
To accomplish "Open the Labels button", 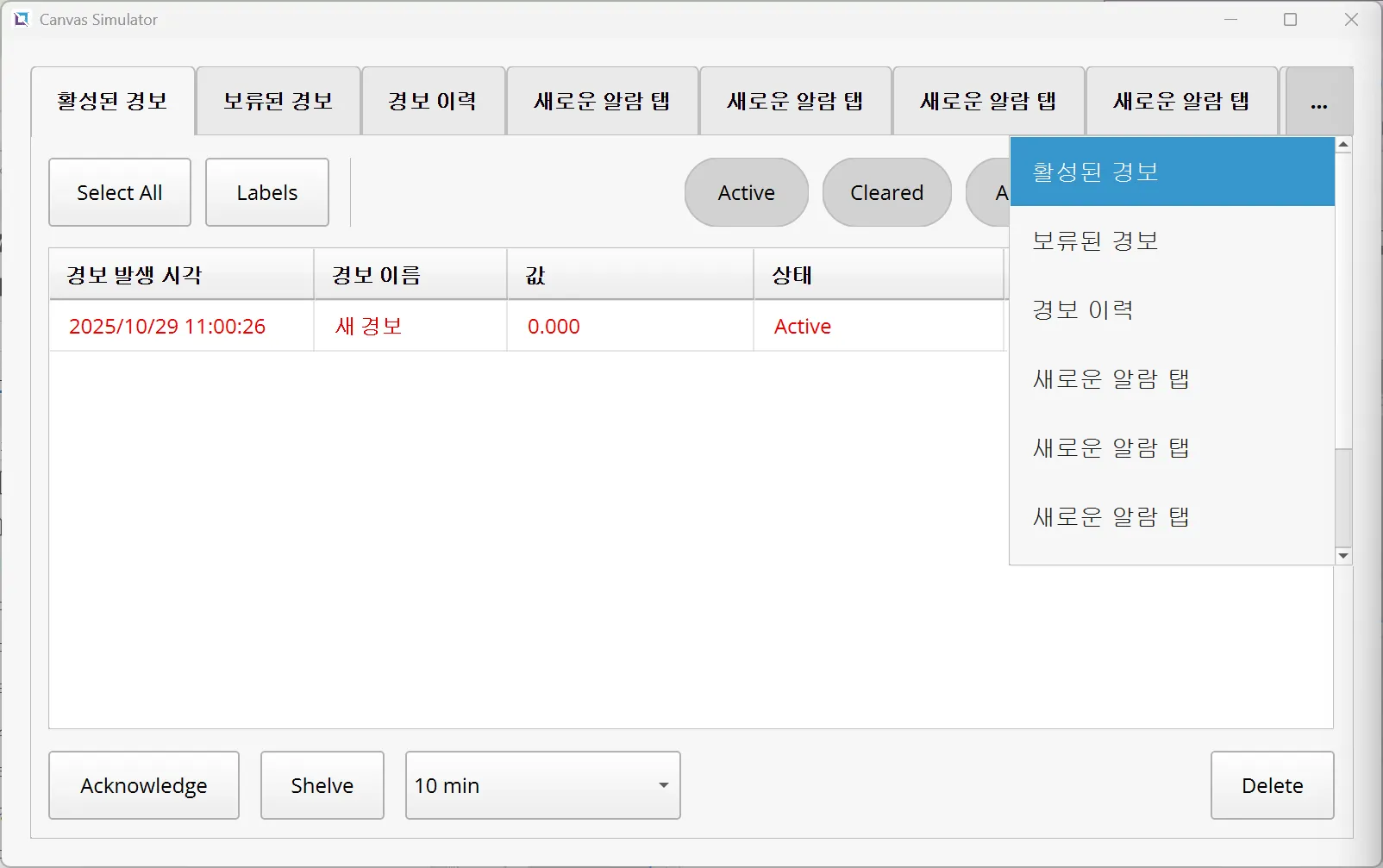I will pos(267,192).
